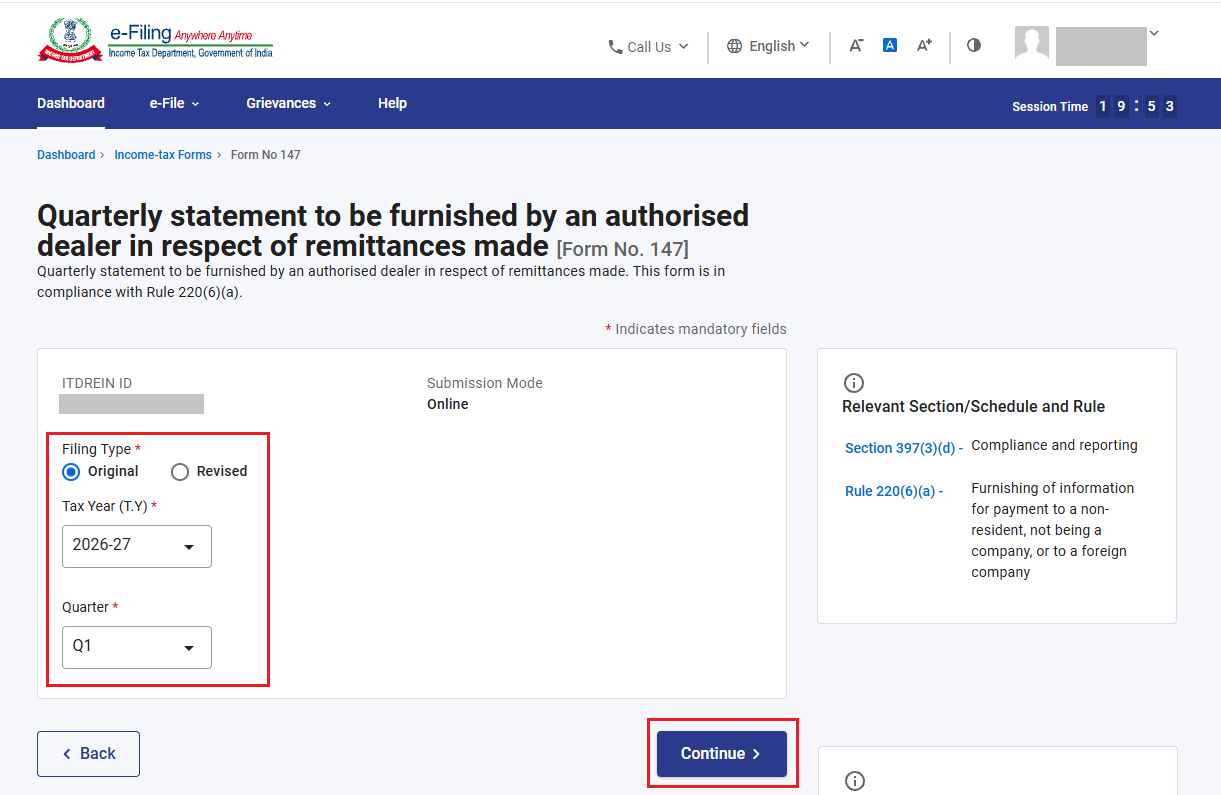Open the Tax Year 2026-27 dropdown

pos(137,546)
